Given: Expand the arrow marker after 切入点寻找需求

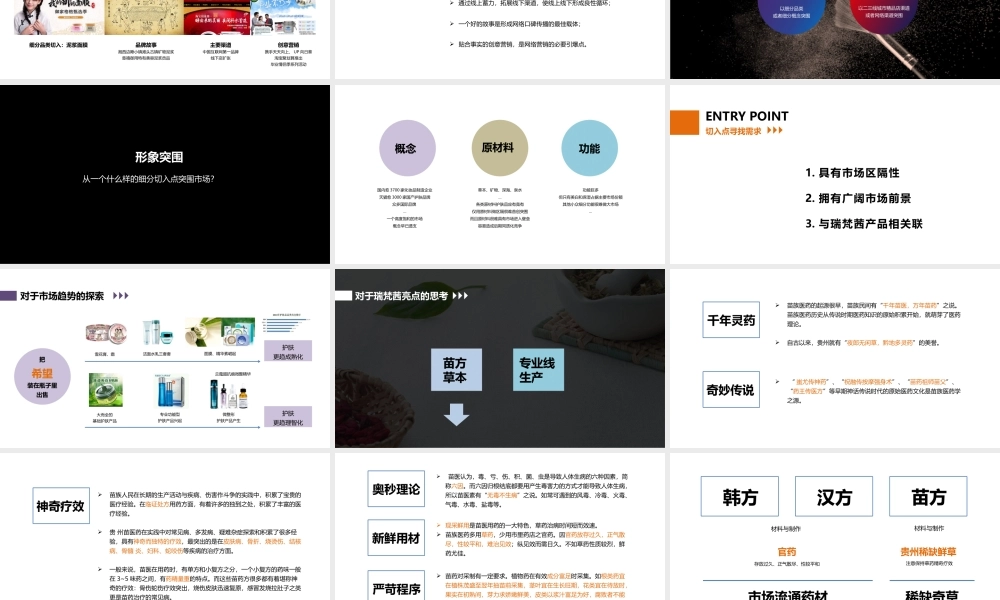Looking at the screenshot, I should coord(772,131).
